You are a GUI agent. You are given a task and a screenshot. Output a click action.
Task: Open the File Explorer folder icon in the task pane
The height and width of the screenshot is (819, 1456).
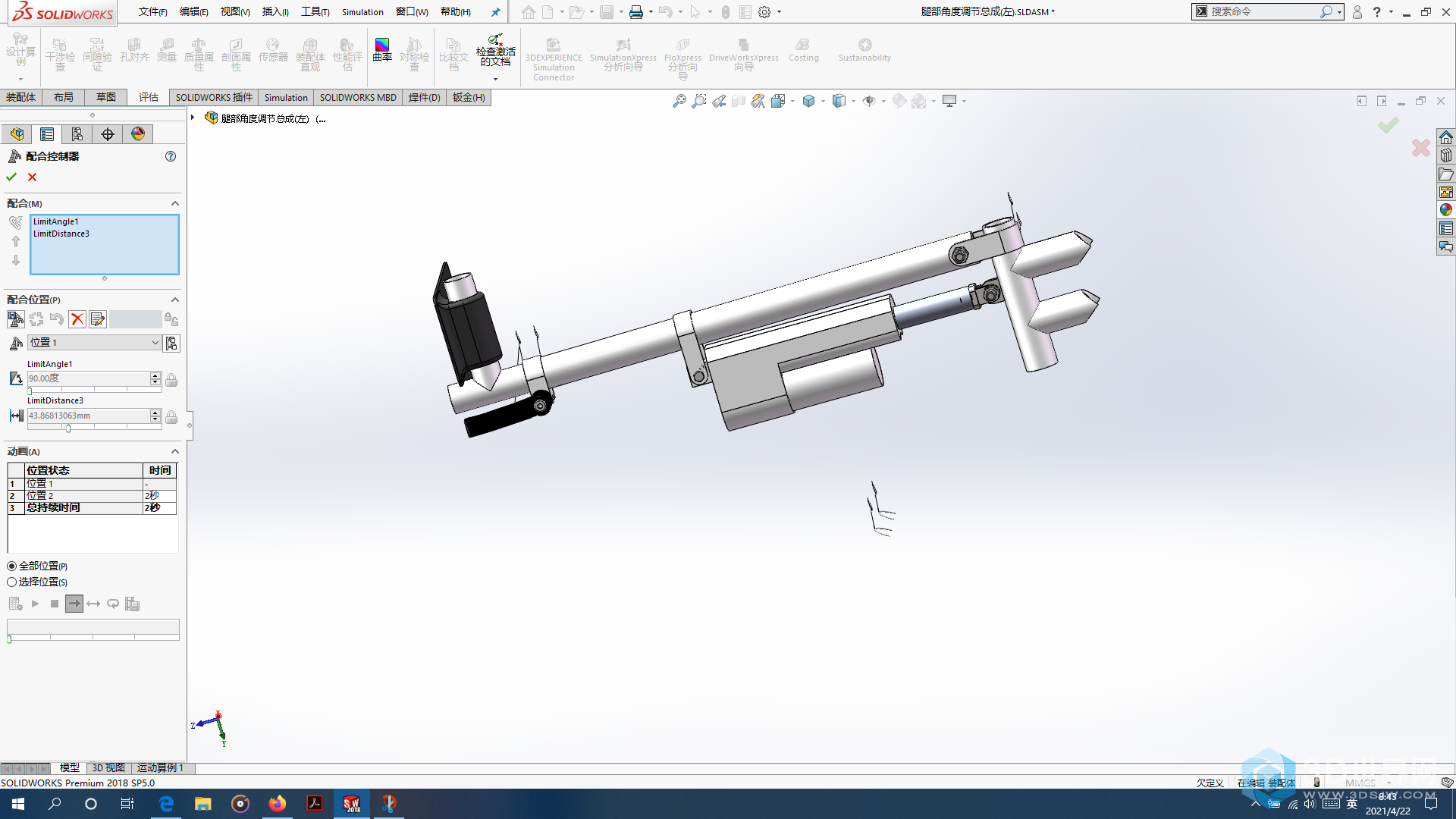coord(1446,174)
